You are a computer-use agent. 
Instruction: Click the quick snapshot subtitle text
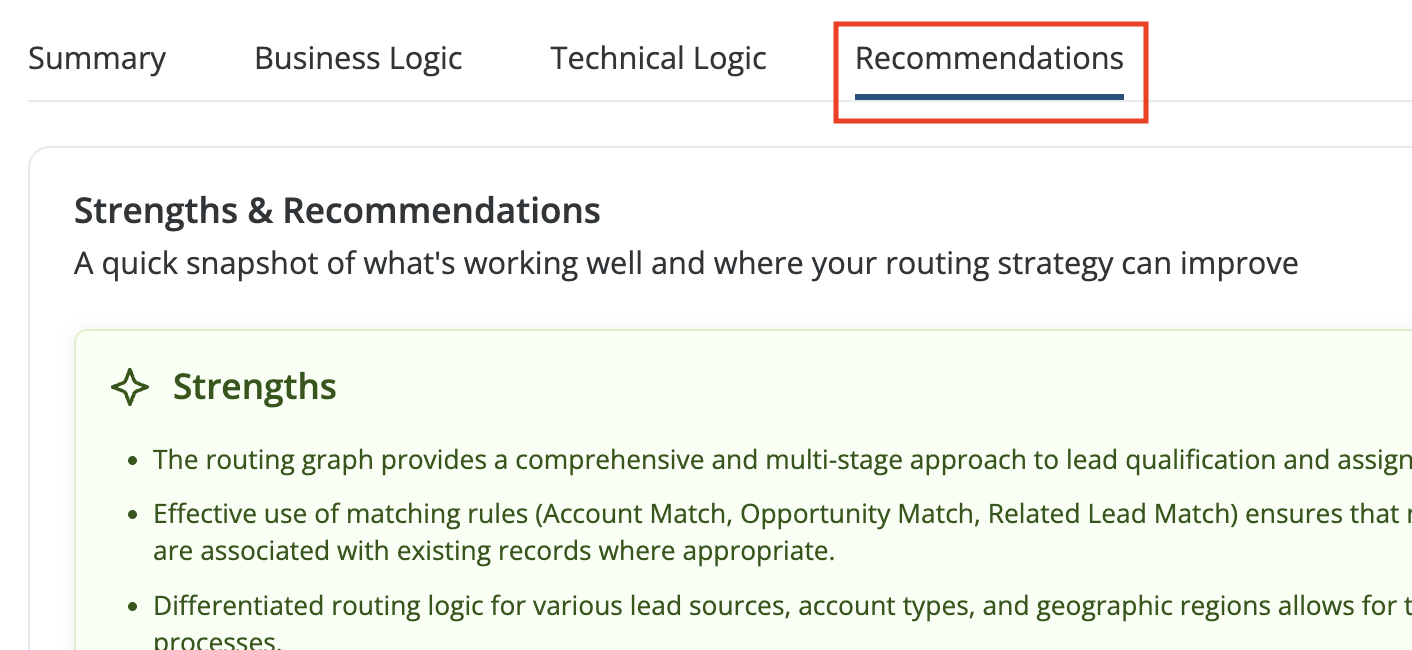coord(685,264)
